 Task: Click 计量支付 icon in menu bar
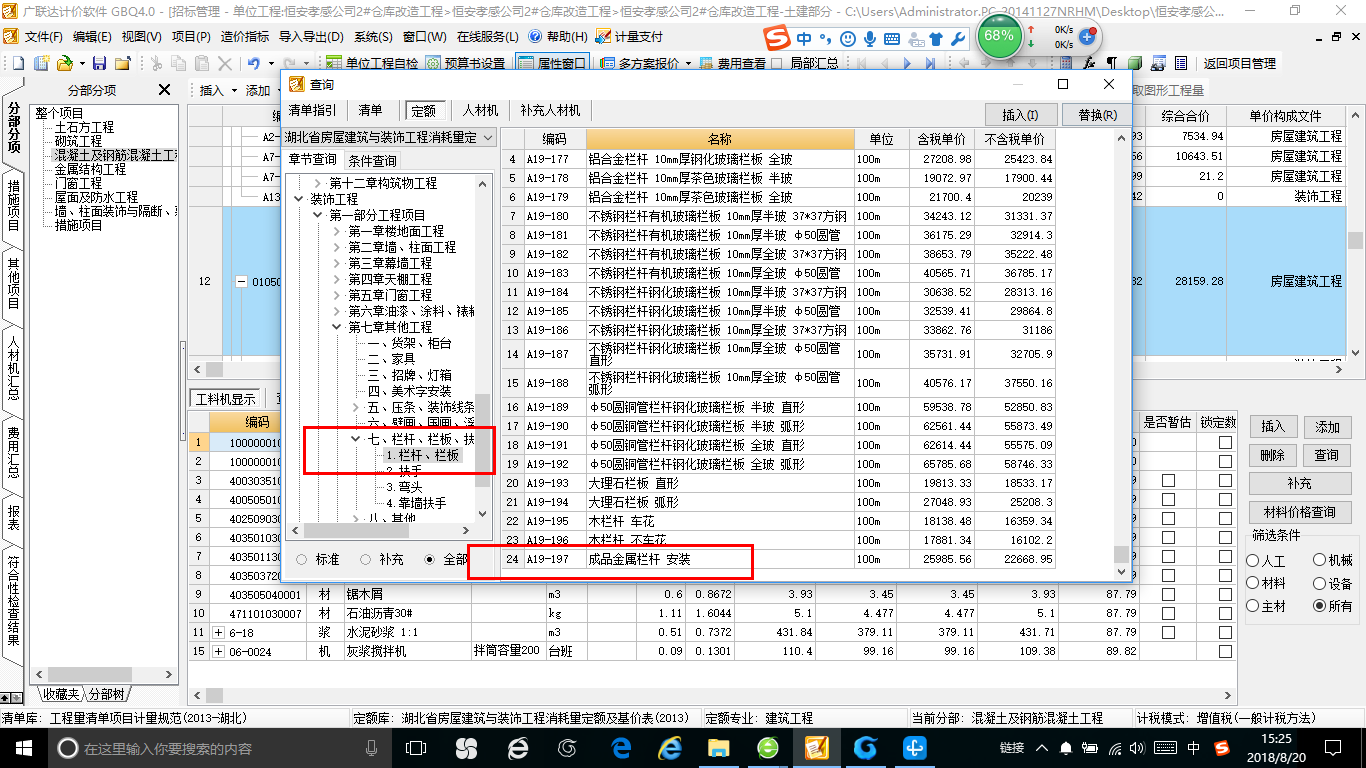click(629, 36)
